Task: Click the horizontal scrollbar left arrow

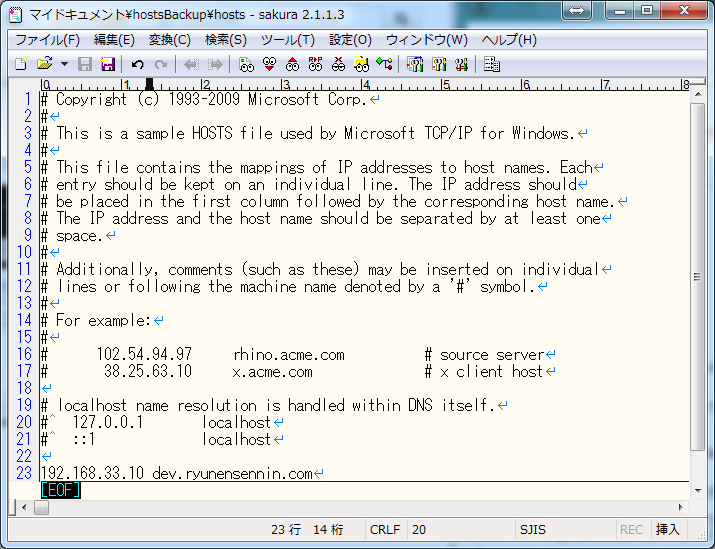Action: click(x=24, y=507)
